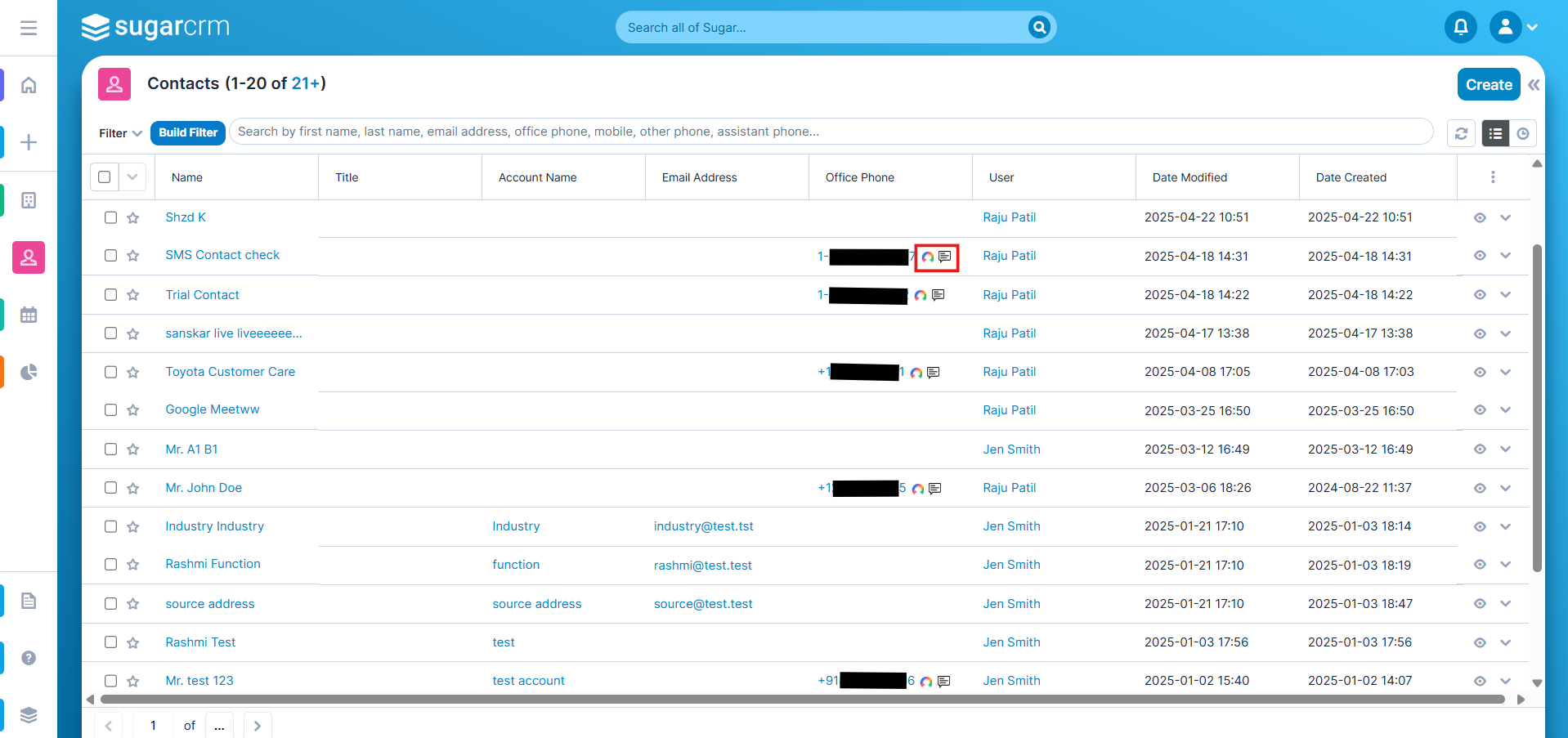Viewport: 1568px width, 738px height.
Task: Click the horizontal scrollbar of the list
Action: point(802,700)
